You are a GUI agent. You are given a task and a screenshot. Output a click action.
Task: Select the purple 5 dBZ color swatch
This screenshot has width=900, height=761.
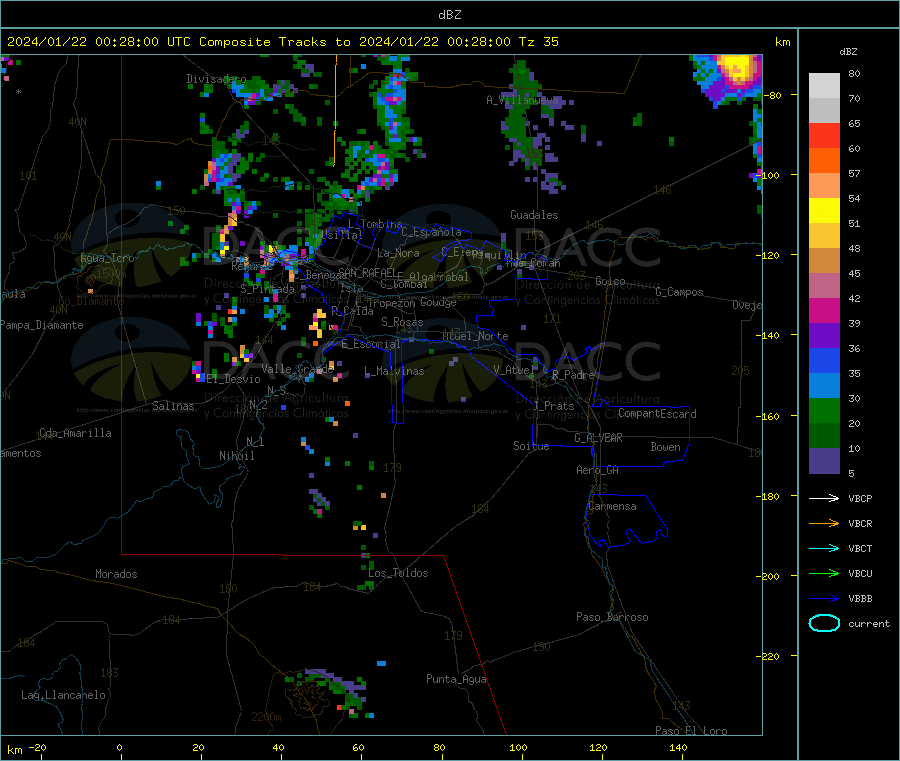click(x=824, y=461)
